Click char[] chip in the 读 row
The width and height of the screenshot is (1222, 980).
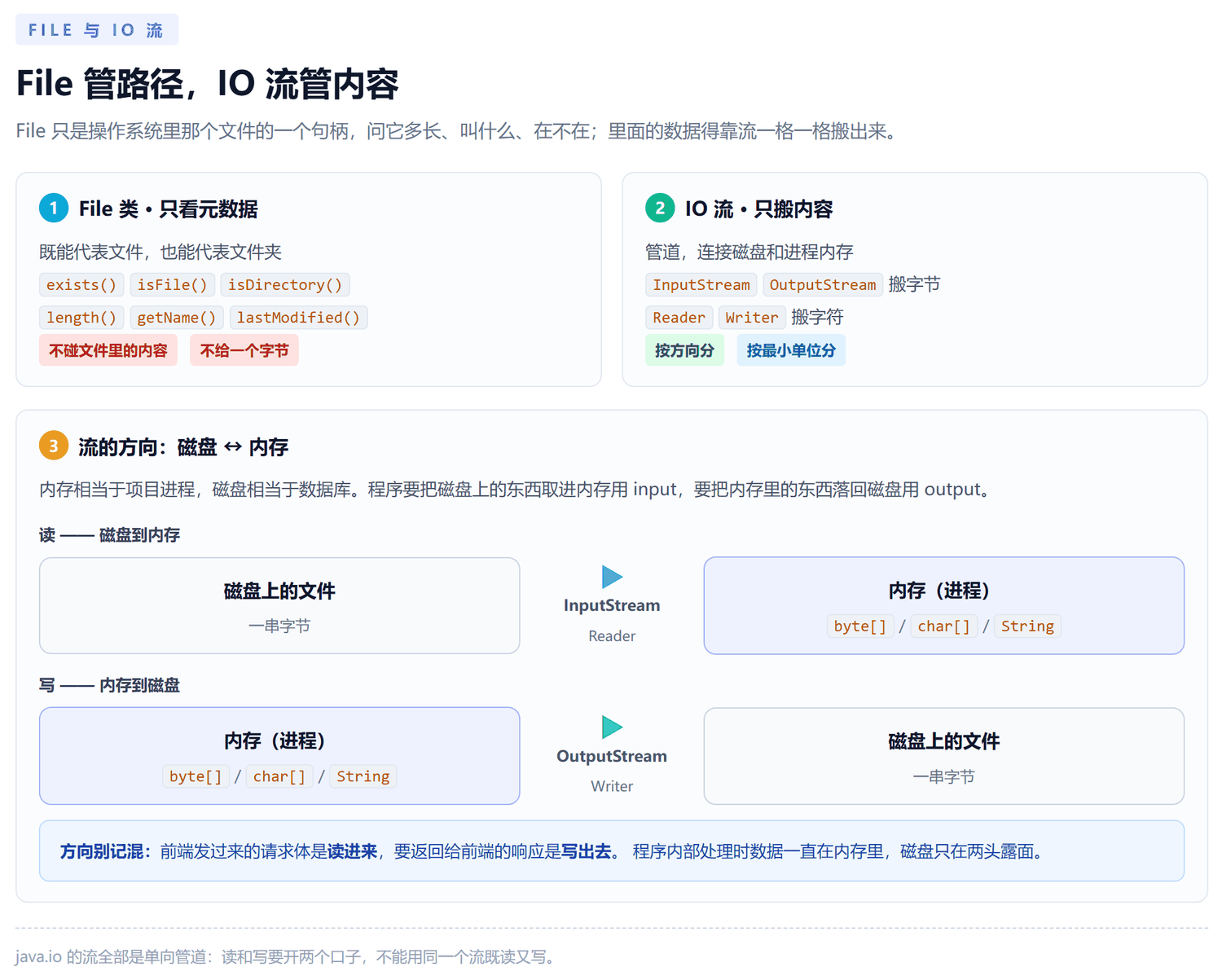pyautogui.click(x=943, y=626)
